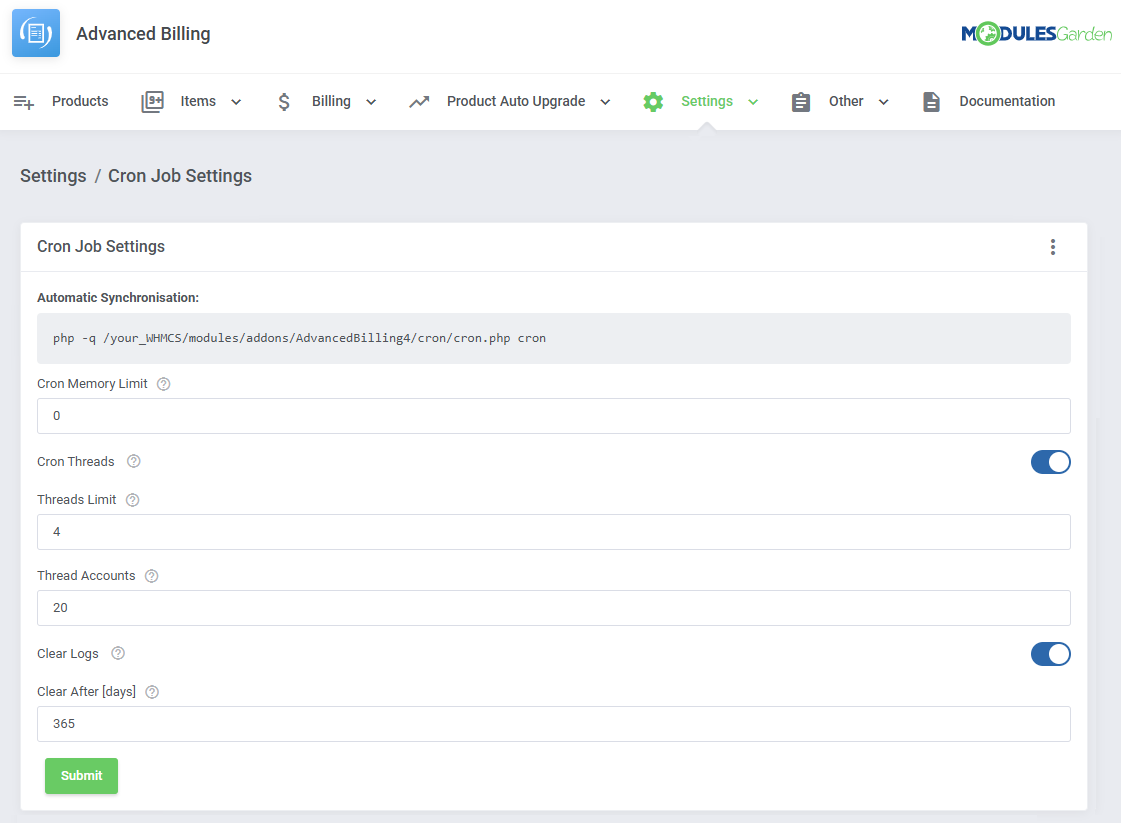The width and height of the screenshot is (1121, 823).
Task: Click the green Settings gear icon
Action: (x=653, y=102)
